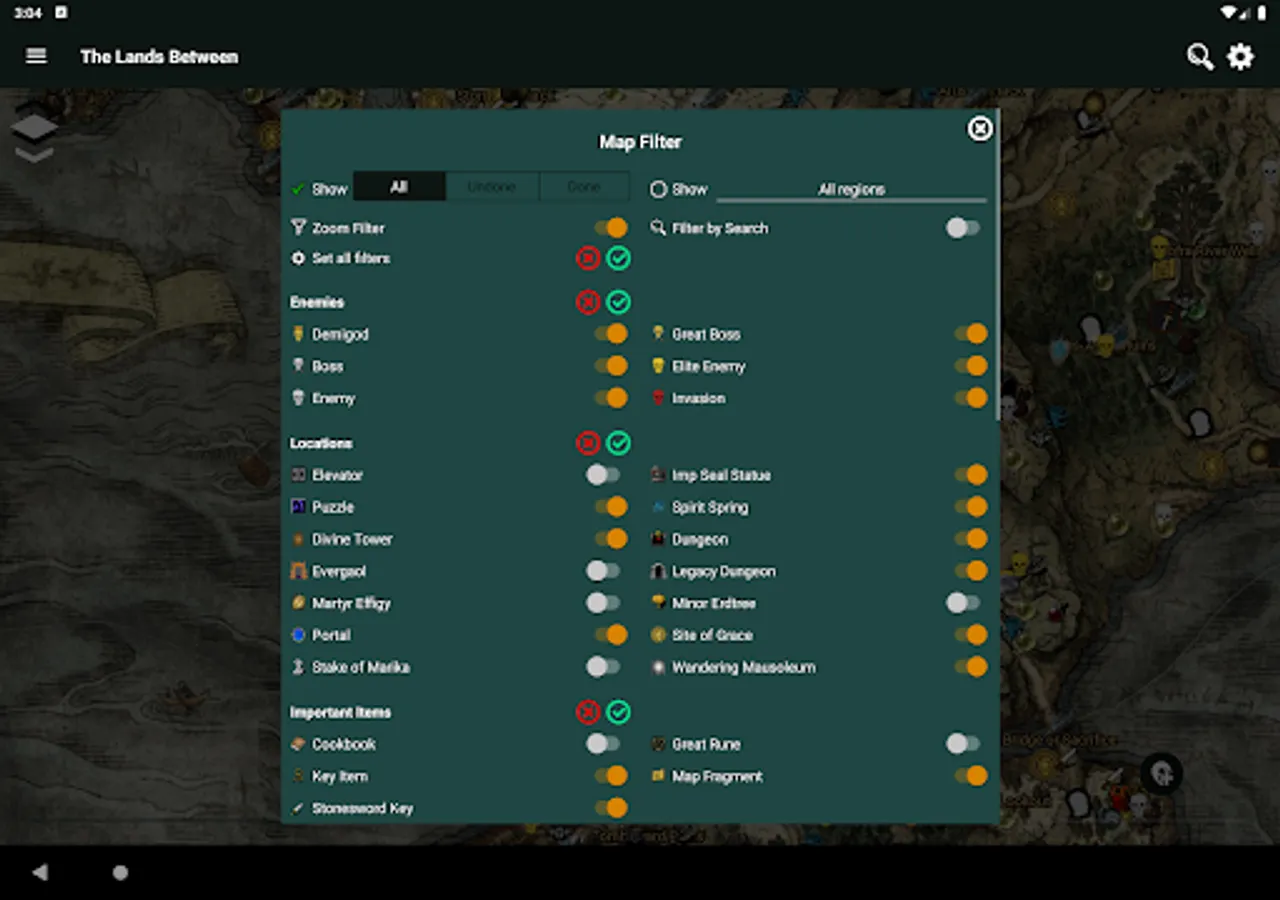Click the Zoom Filter funnel icon

click(298, 228)
